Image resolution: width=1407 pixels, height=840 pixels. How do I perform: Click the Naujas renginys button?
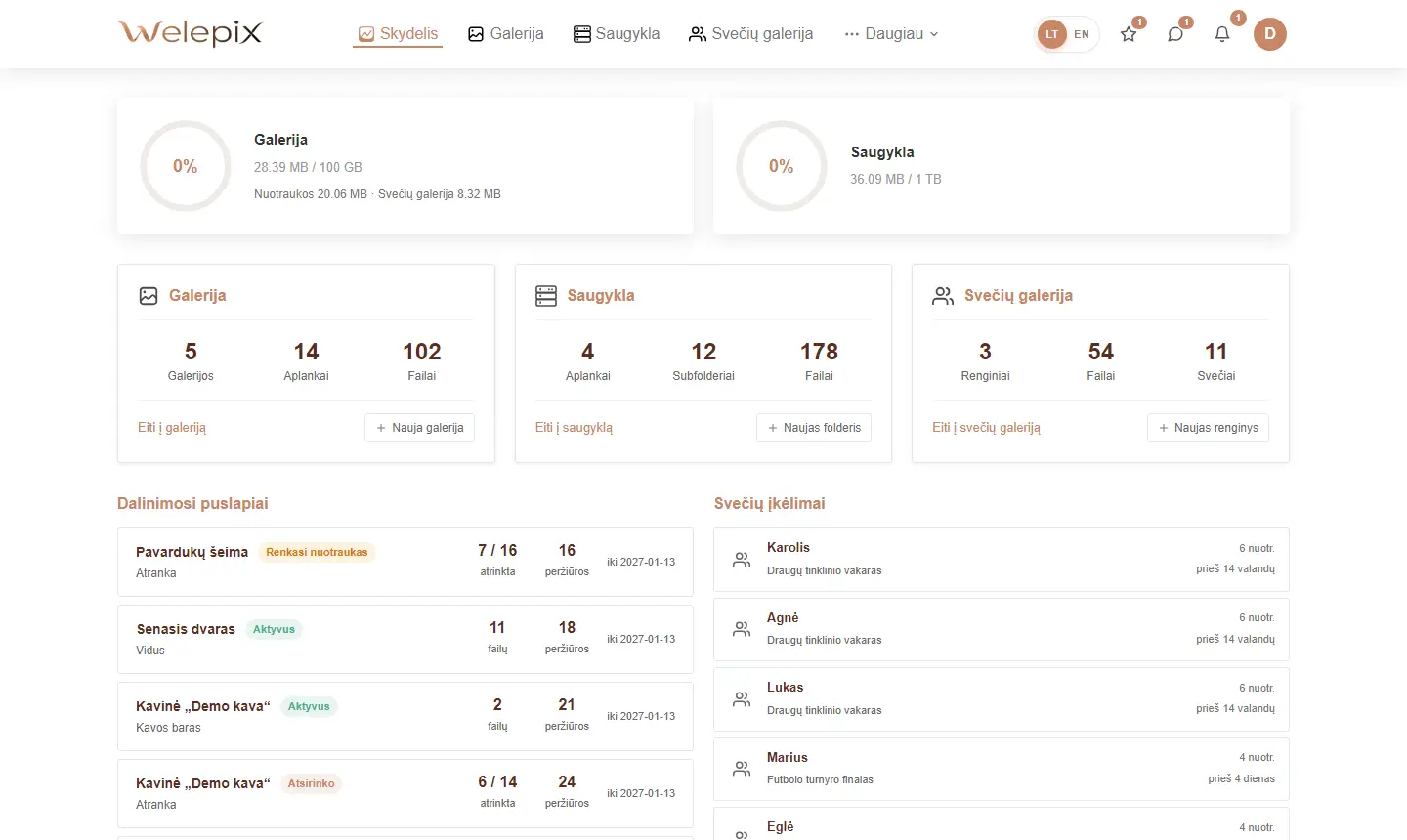point(1208,428)
